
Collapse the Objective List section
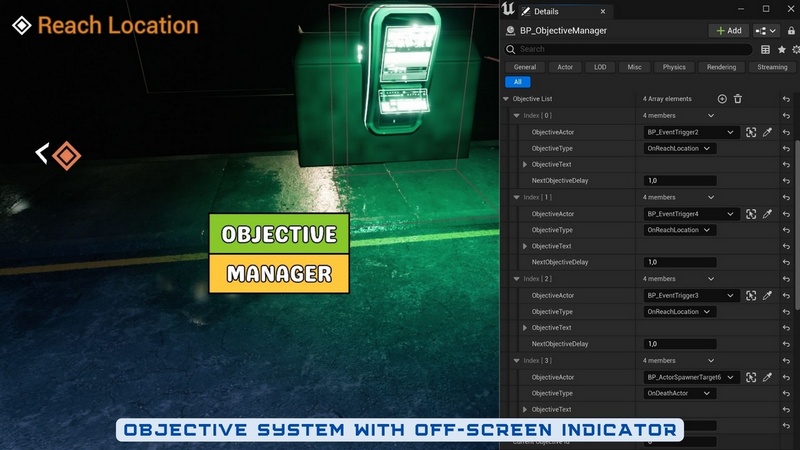pos(506,99)
